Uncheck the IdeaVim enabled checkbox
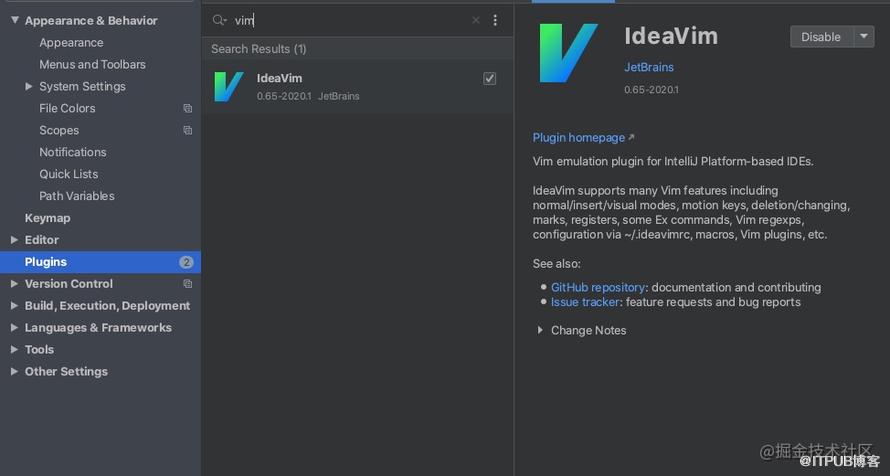The width and height of the screenshot is (890, 476). [x=489, y=78]
